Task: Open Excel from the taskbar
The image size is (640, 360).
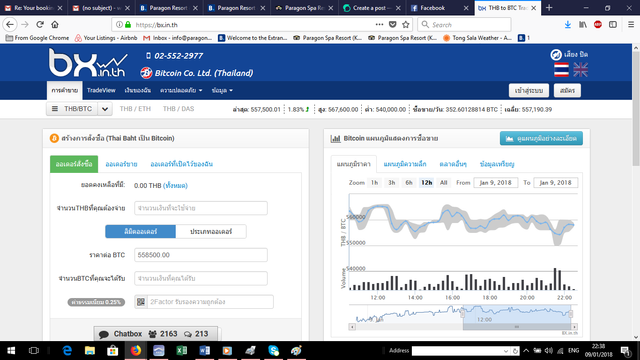Action: click(182, 351)
